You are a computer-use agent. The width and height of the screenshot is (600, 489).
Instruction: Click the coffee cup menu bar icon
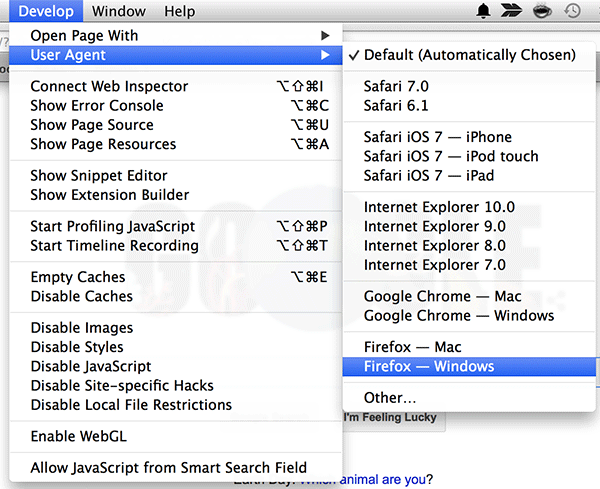point(542,12)
